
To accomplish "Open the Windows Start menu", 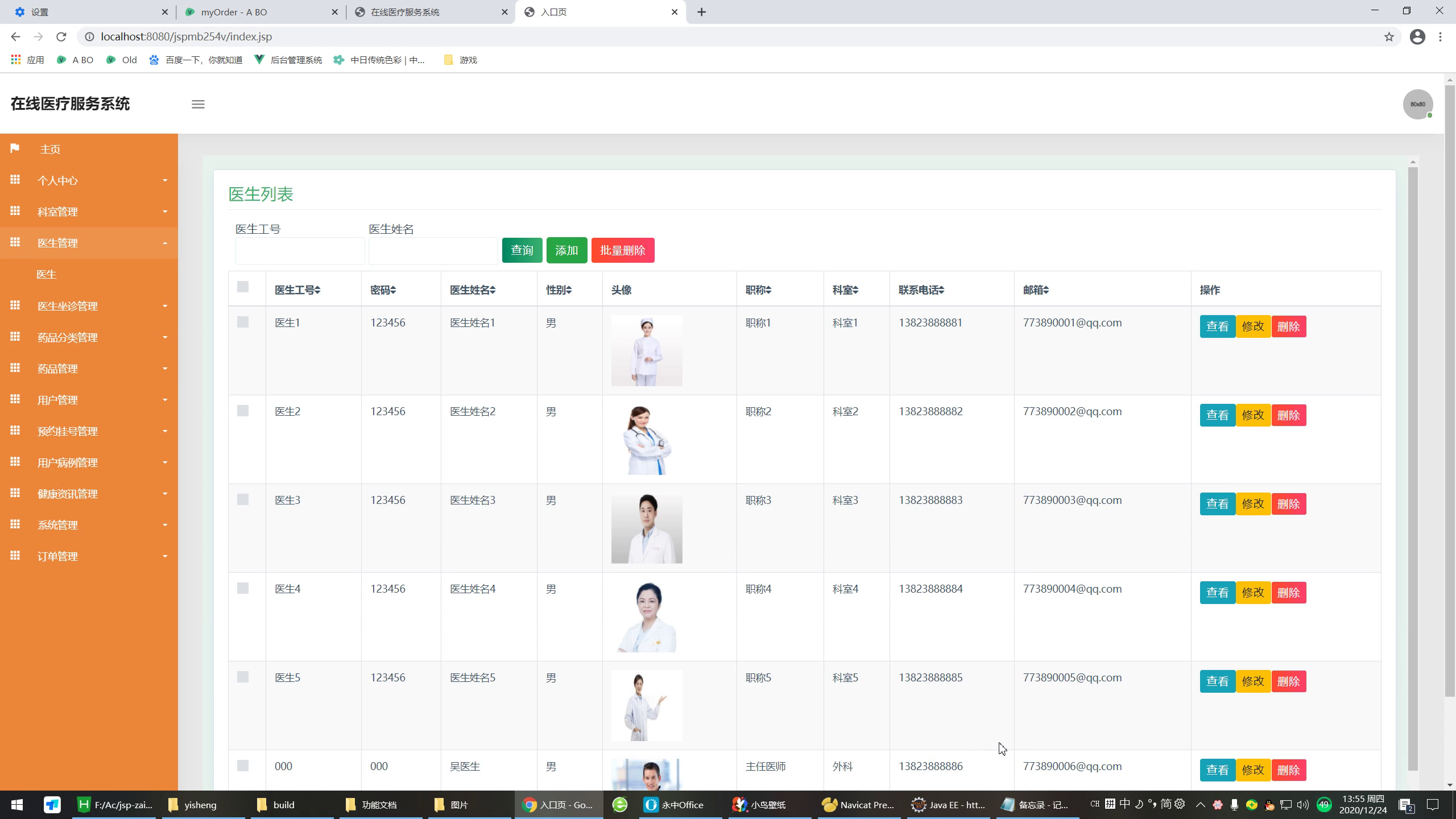I will [x=17, y=805].
